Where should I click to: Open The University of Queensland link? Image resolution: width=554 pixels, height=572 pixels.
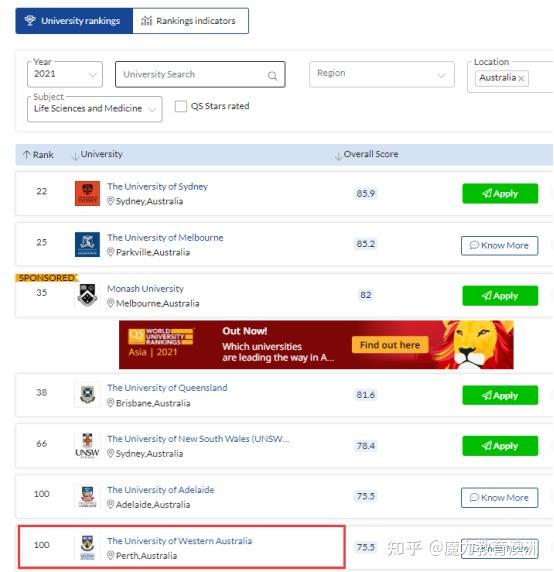click(167, 388)
